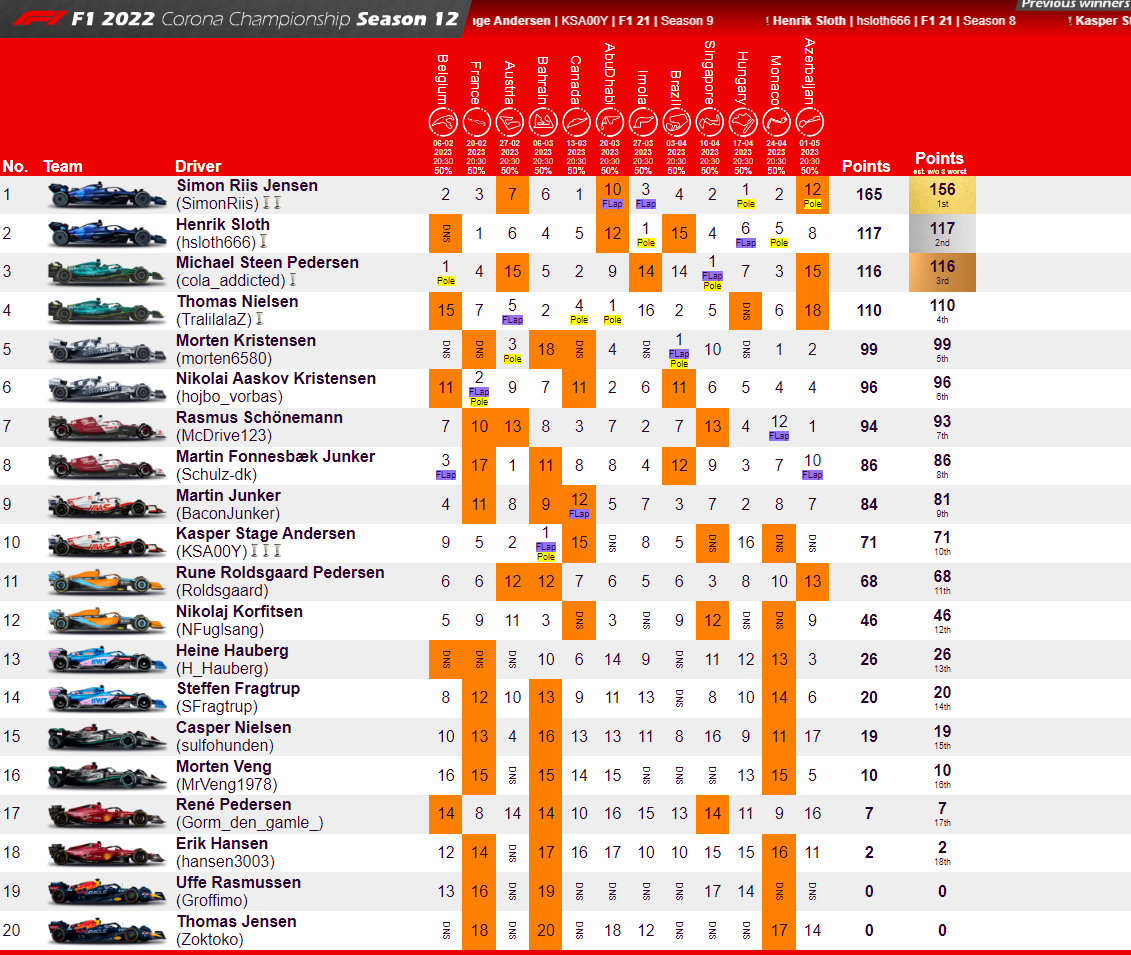Click the Imola circuit icon
Image resolution: width=1131 pixels, height=955 pixels.
point(643,123)
